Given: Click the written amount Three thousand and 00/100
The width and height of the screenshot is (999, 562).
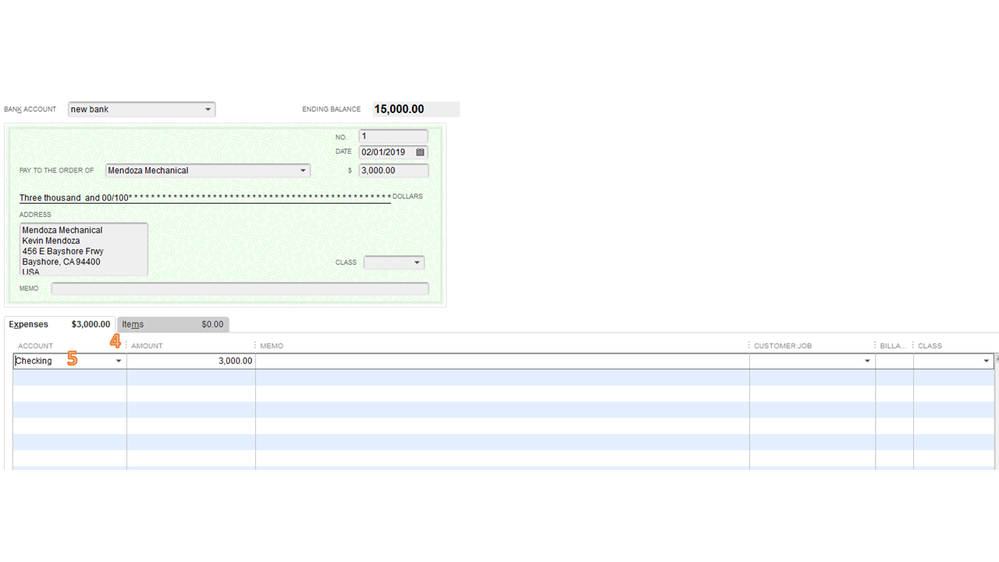Looking at the screenshot, I should coord(75,198).
